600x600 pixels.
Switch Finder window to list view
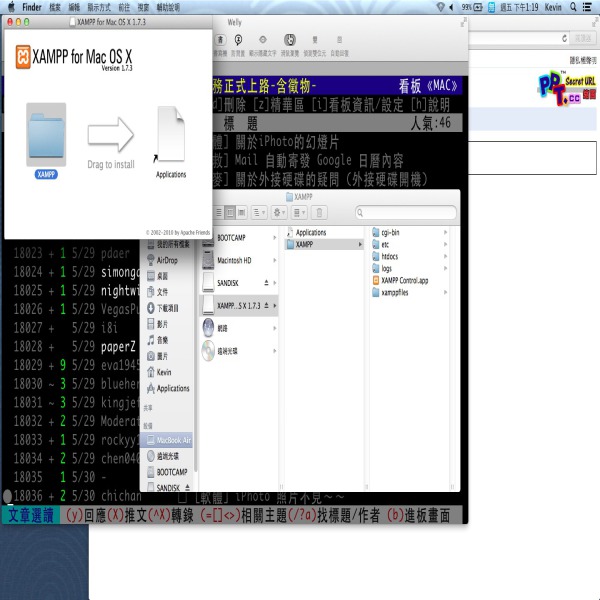coord(219,212)
